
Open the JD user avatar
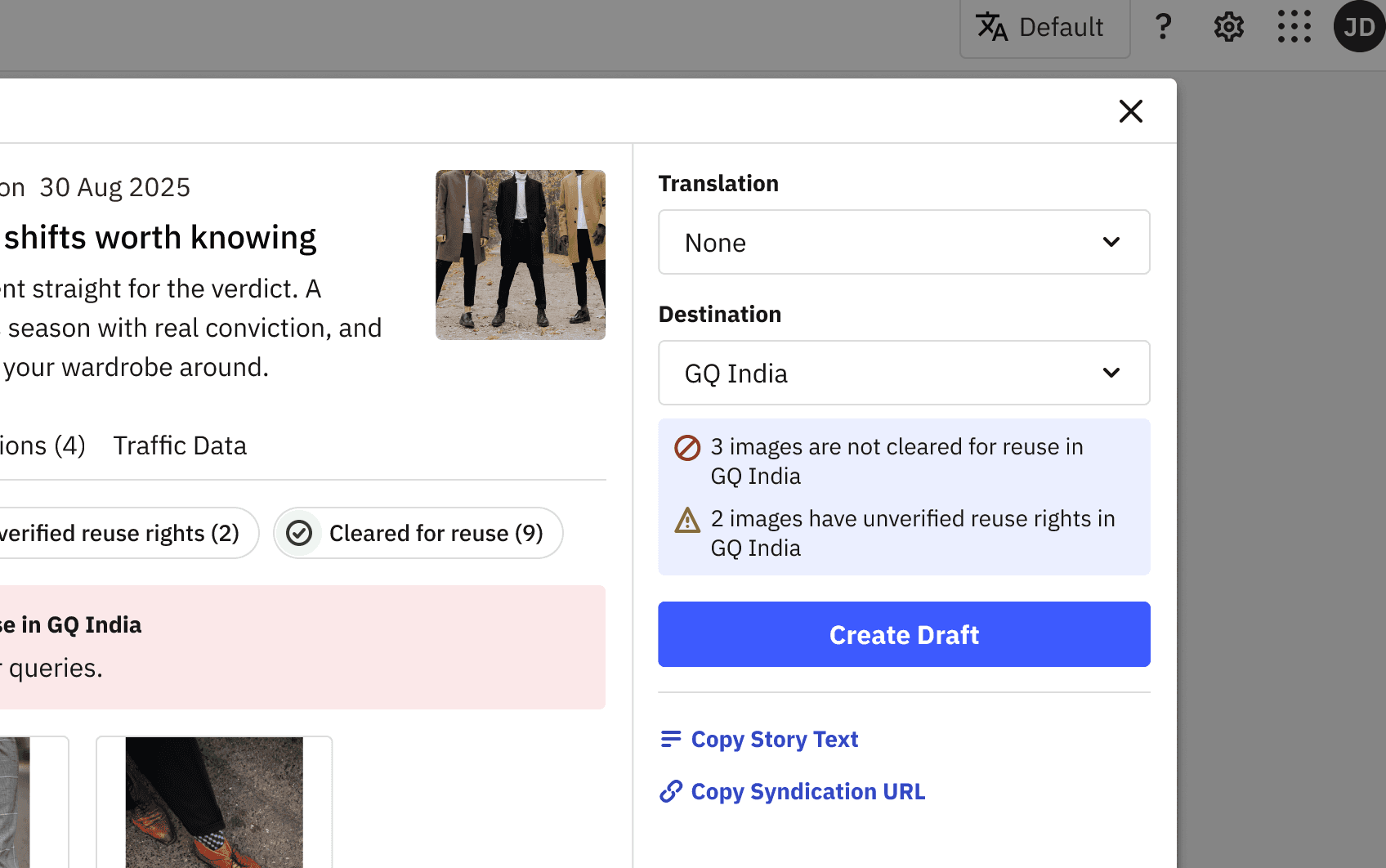[1359, 27]
